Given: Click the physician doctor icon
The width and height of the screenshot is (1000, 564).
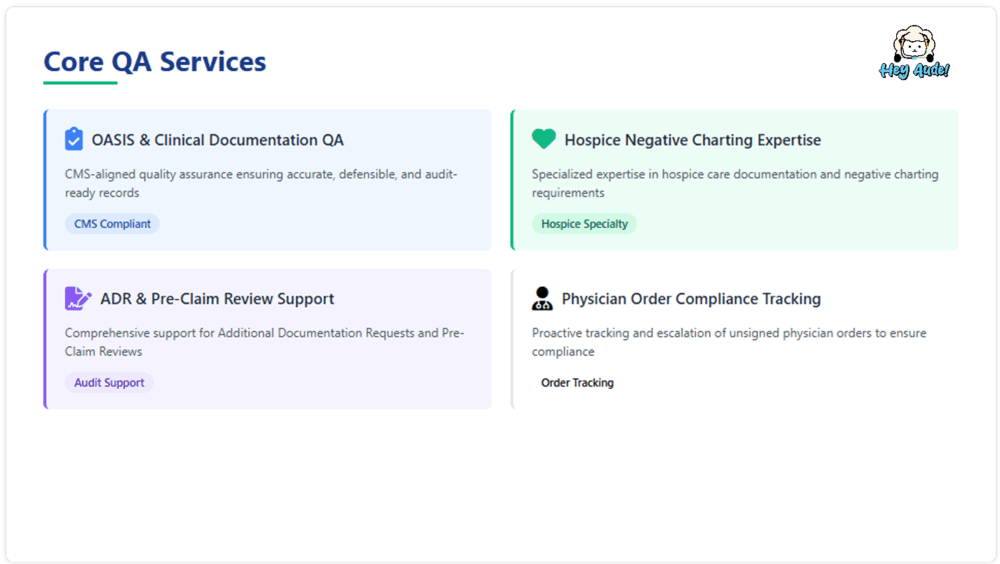Looking at the screenshot, I should (542, 298).
